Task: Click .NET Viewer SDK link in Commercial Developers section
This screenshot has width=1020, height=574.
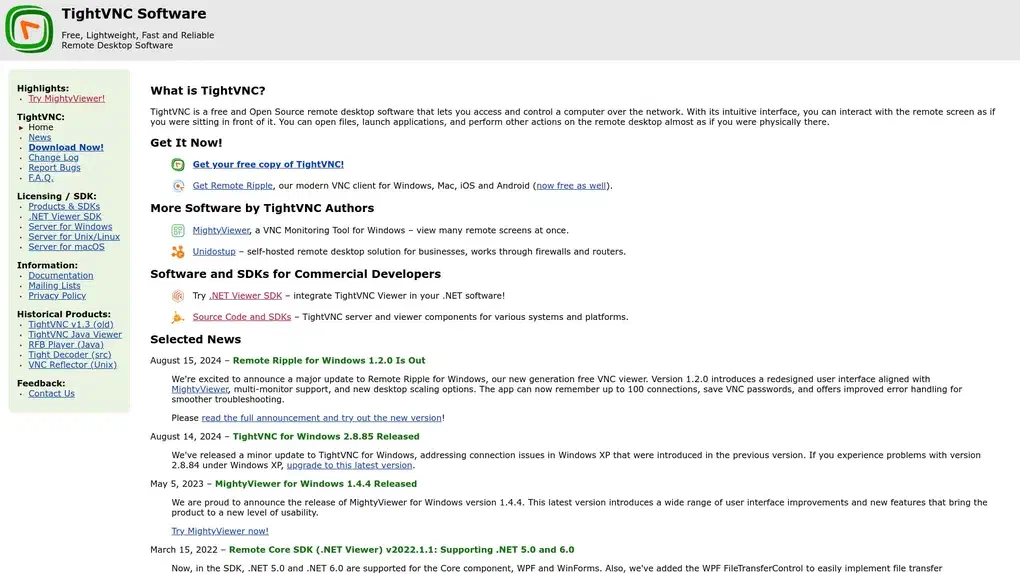Action: click(245, 295)
